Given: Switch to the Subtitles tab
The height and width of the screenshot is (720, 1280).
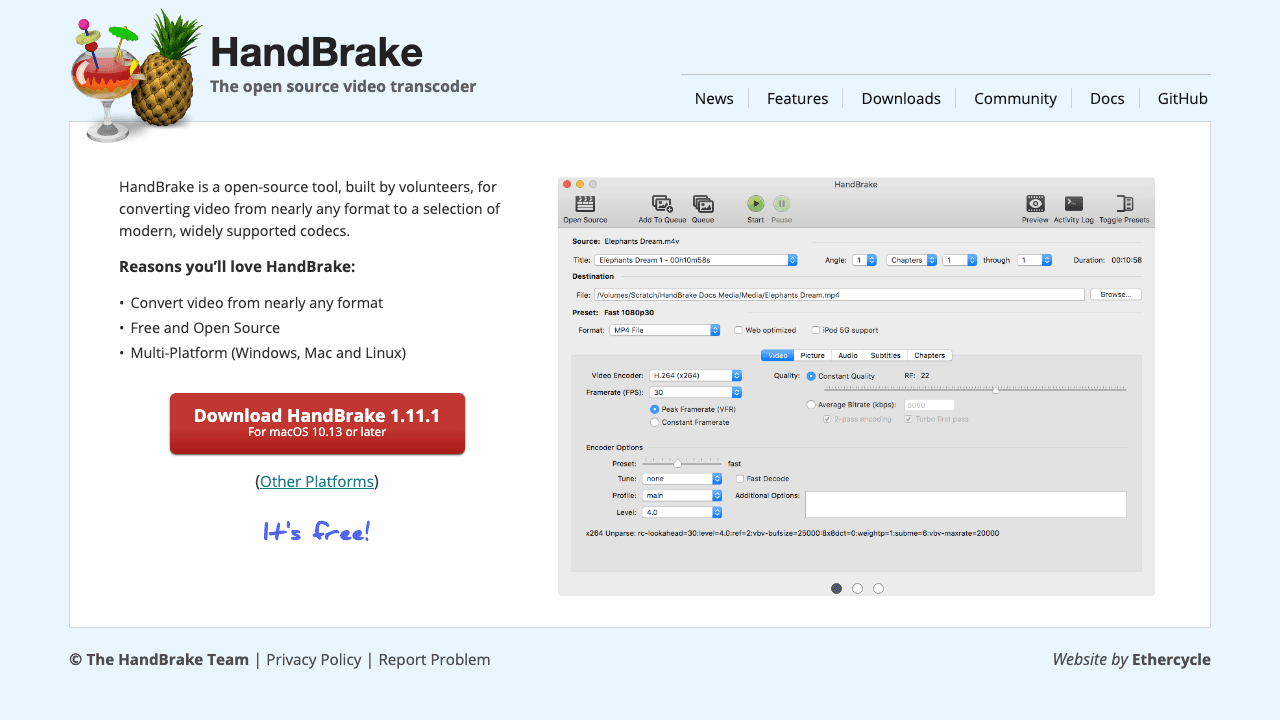Looking at the screenshot, I should point(886,355).
